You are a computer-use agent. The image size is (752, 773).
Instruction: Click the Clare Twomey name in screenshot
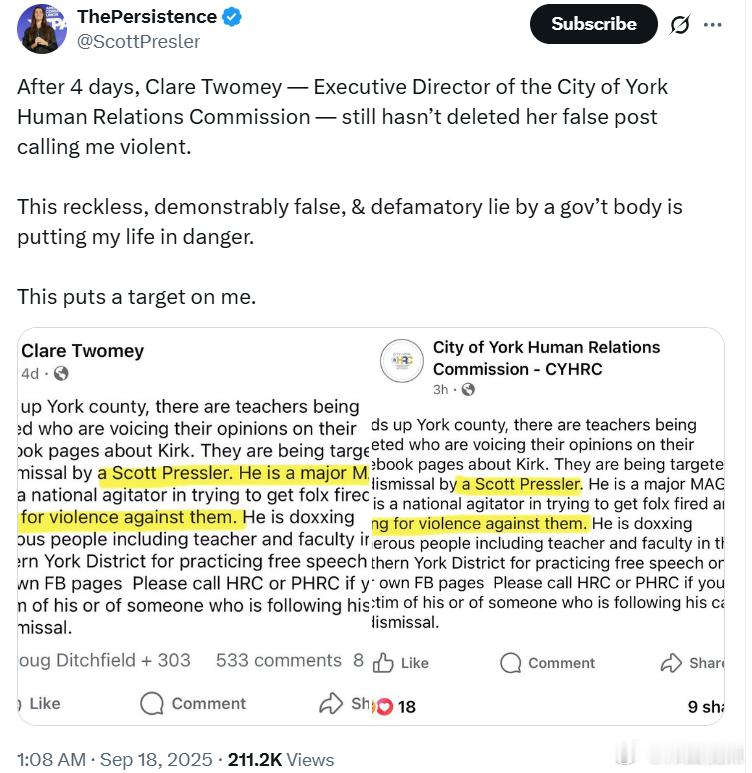coord(83,351)
